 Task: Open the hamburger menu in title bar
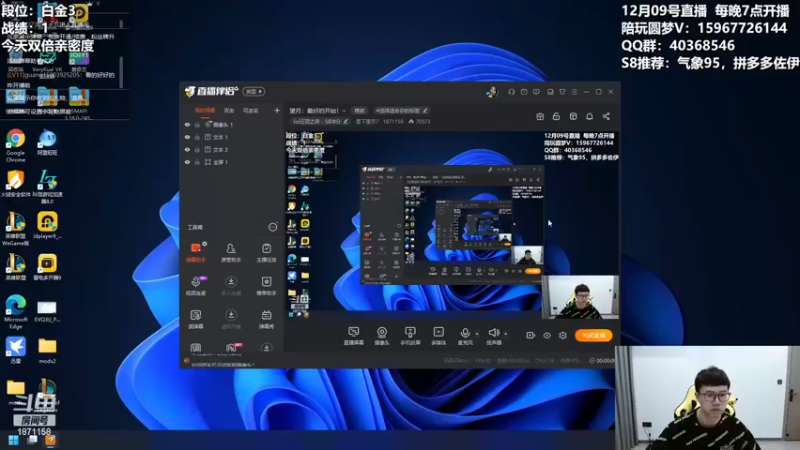574,92
